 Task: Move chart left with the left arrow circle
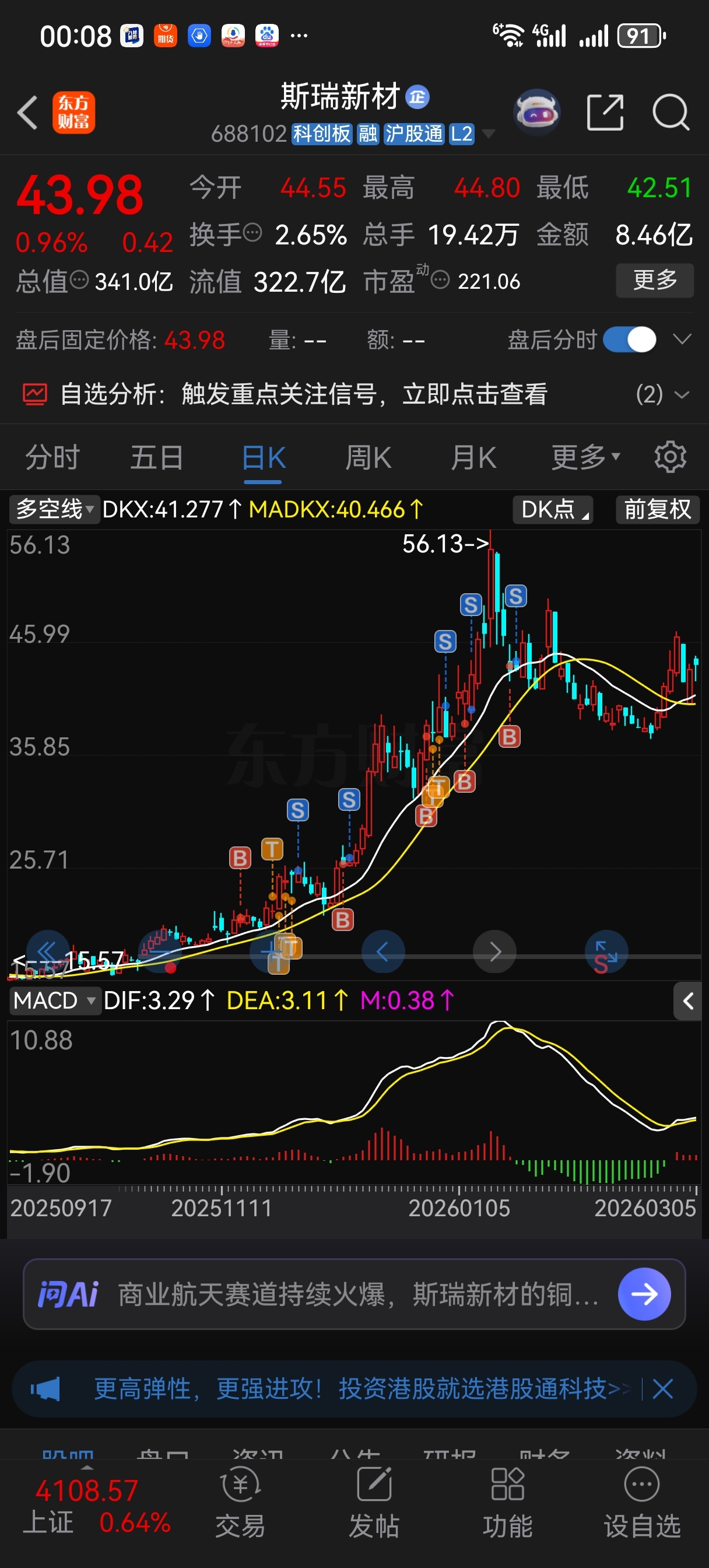point(383,951)
